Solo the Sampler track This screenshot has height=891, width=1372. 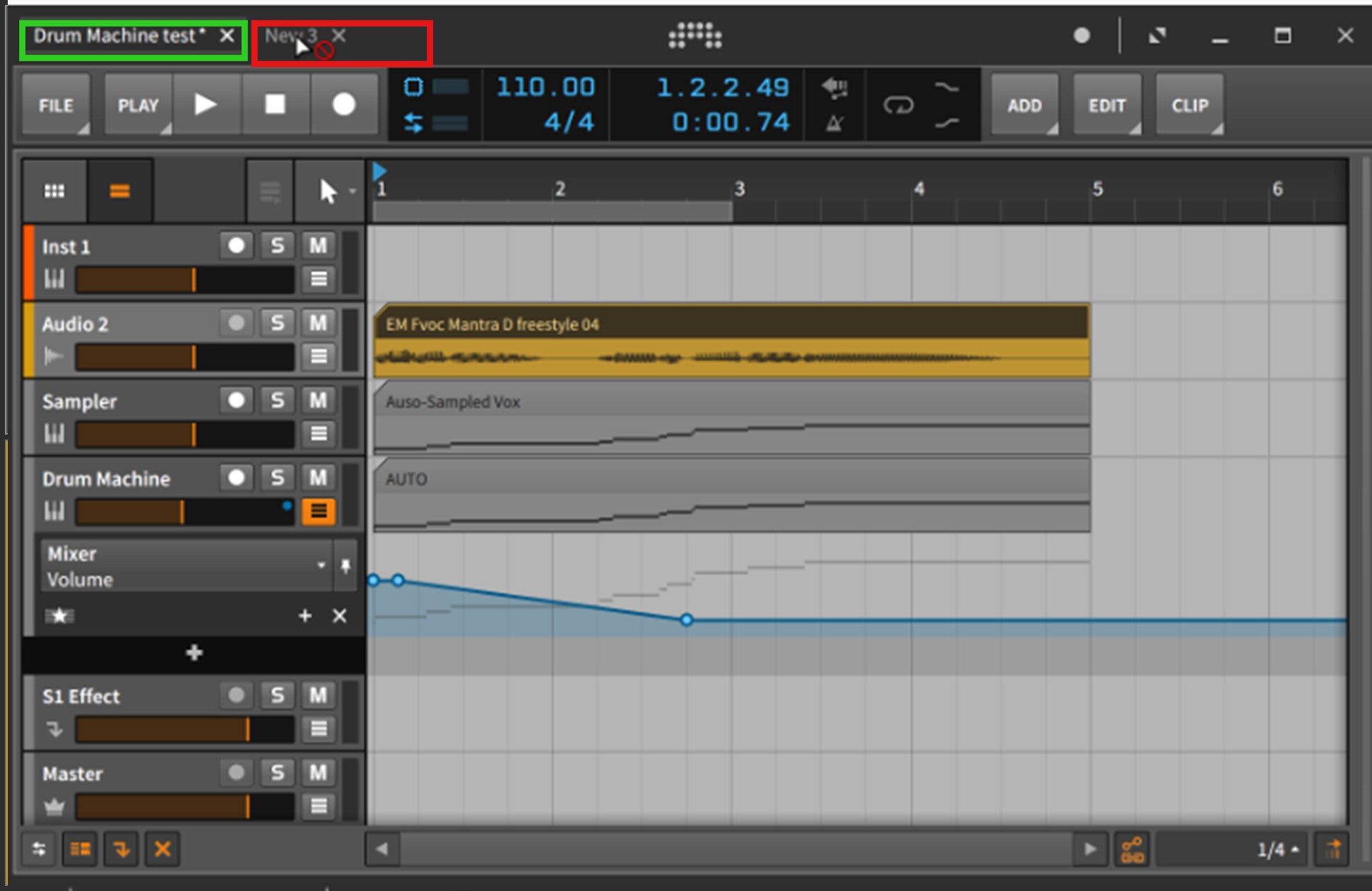click(x=277, y=401)
